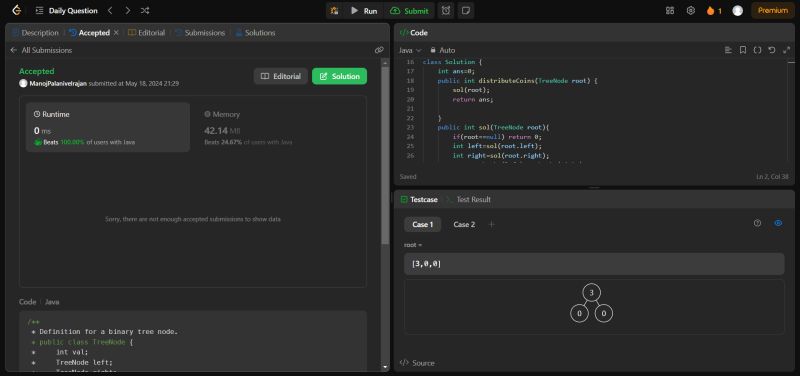Click scrollbar down arrow in left panel
800x376 pixels.
pos(385,367)
